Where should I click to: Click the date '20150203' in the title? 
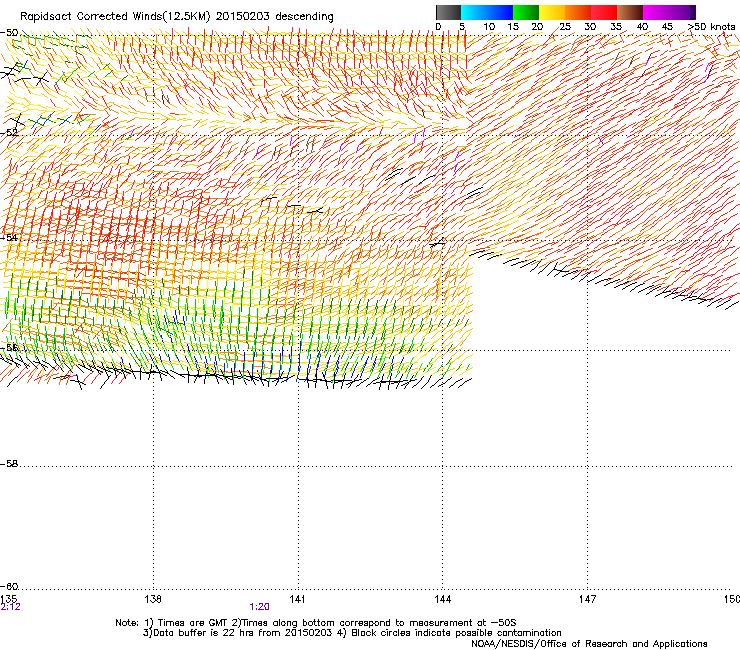pos(243,16)
